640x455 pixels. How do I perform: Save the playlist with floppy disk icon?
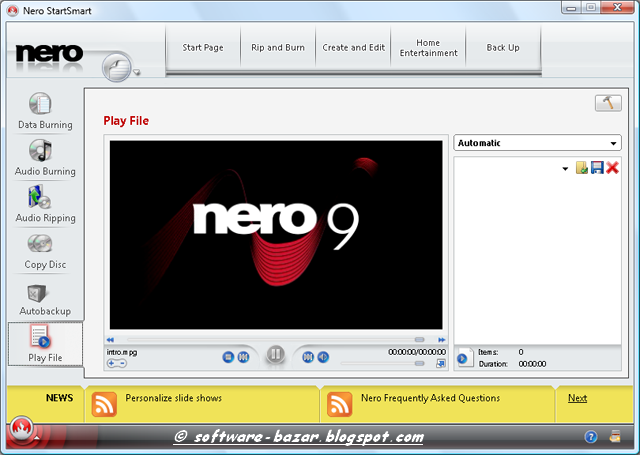coord(597,167)
